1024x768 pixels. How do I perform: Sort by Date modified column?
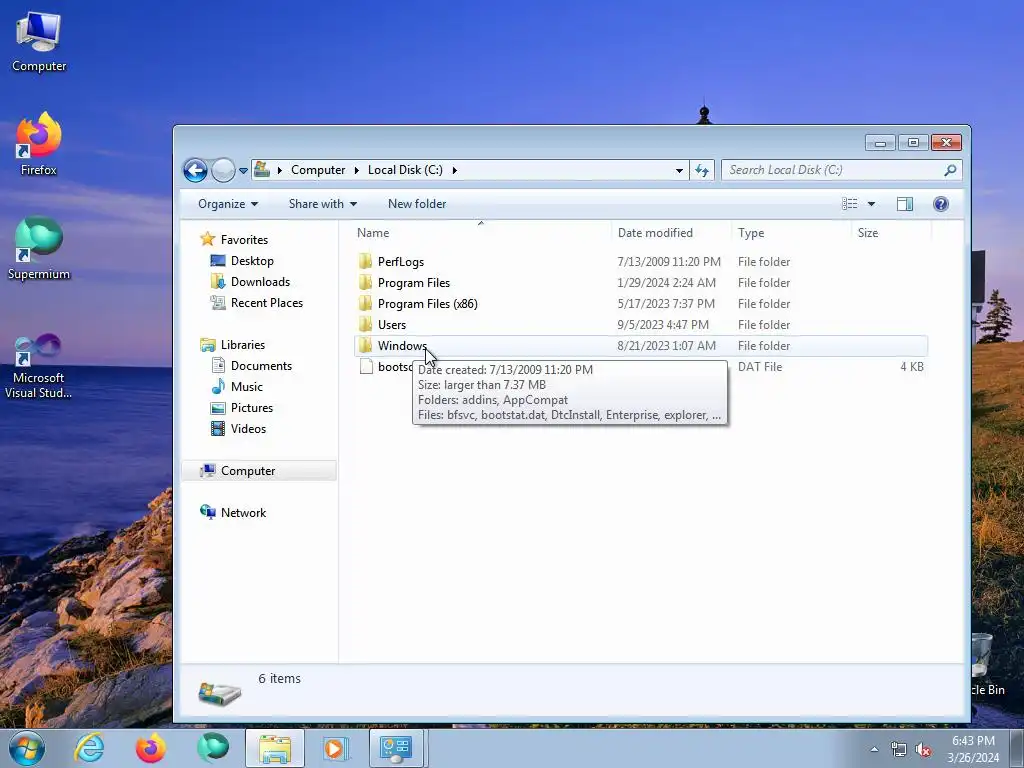(x=655, y=232)
